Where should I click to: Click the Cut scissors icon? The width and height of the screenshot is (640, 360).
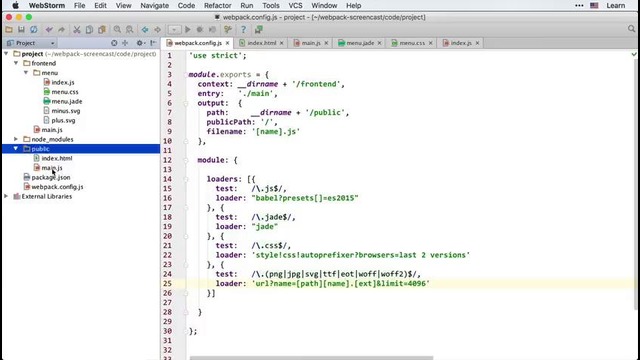tap(77, 29)
